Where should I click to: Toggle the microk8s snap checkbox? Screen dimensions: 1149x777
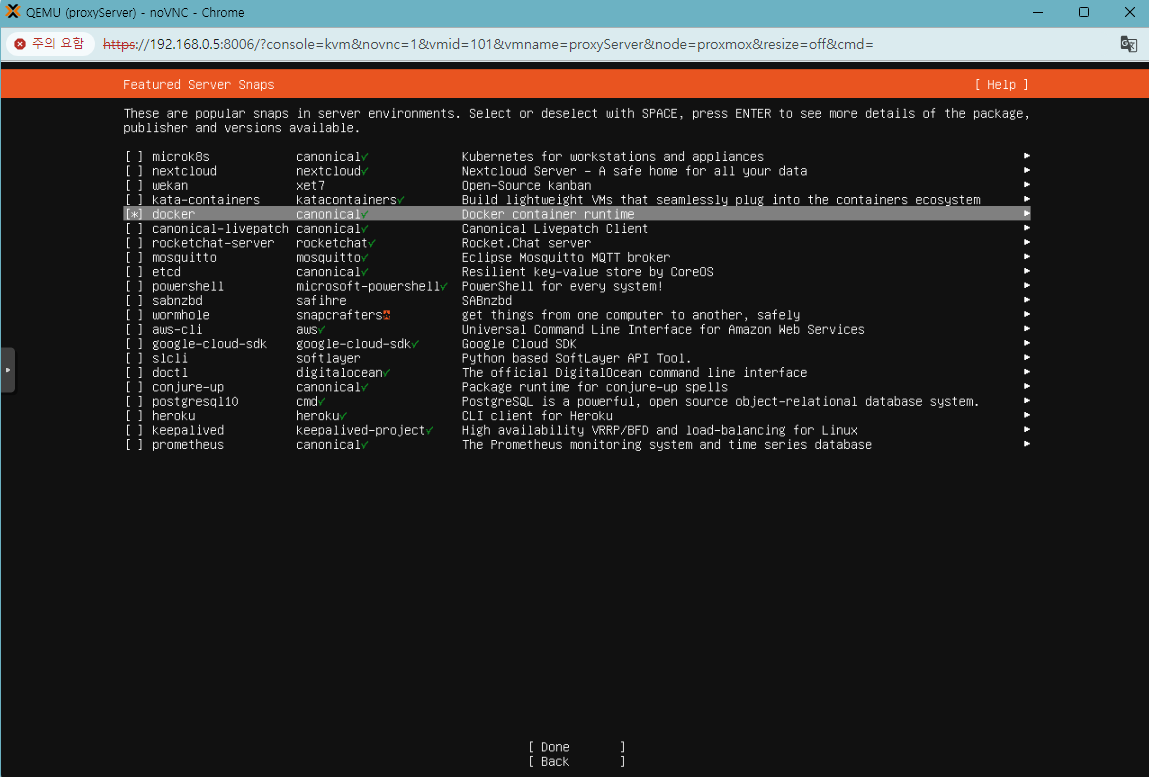[x=134, y=157]
